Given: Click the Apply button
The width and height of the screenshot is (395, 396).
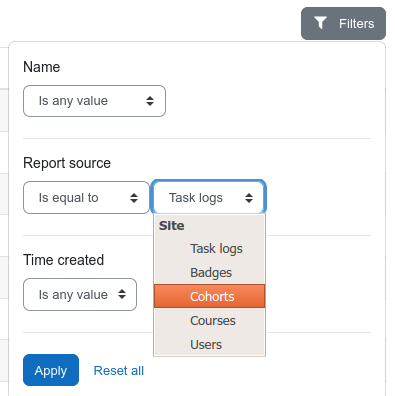Looking at the screenshot, I should tap(51, 370).
